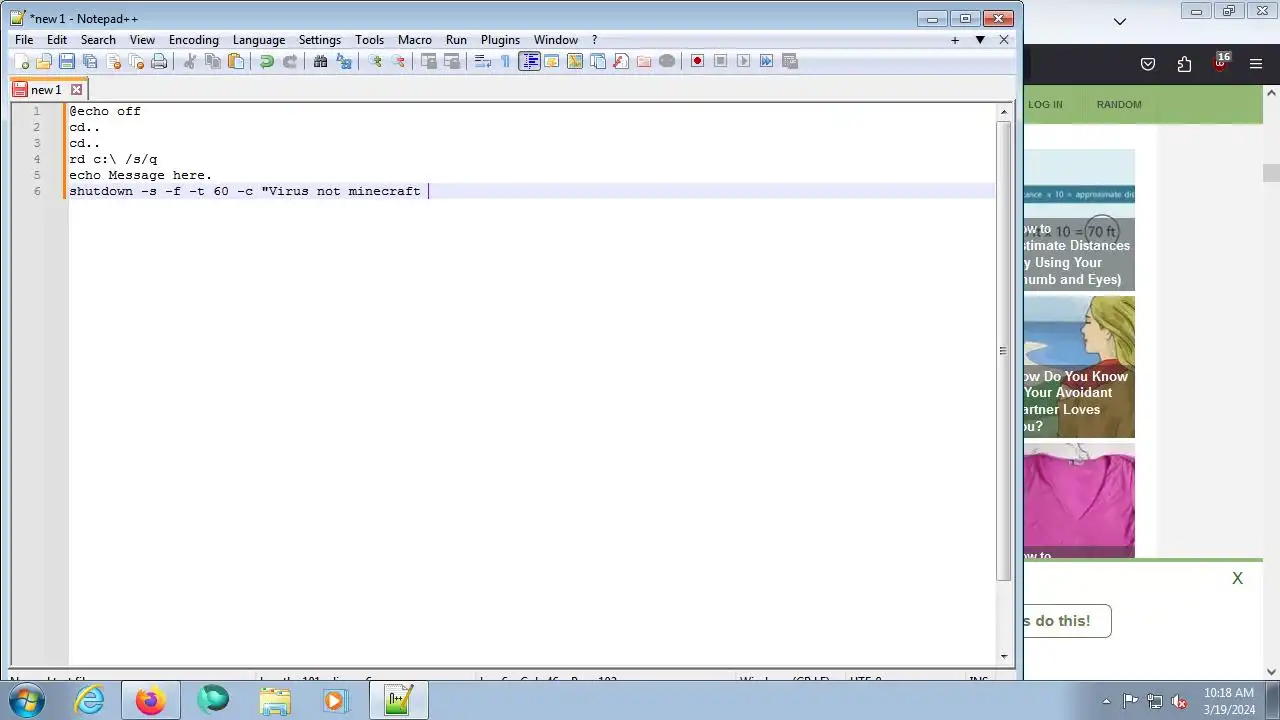Toggle Folder as Workspace panel icon
This screenshot has height=720, width=1280.
click(x=644, y=61)
